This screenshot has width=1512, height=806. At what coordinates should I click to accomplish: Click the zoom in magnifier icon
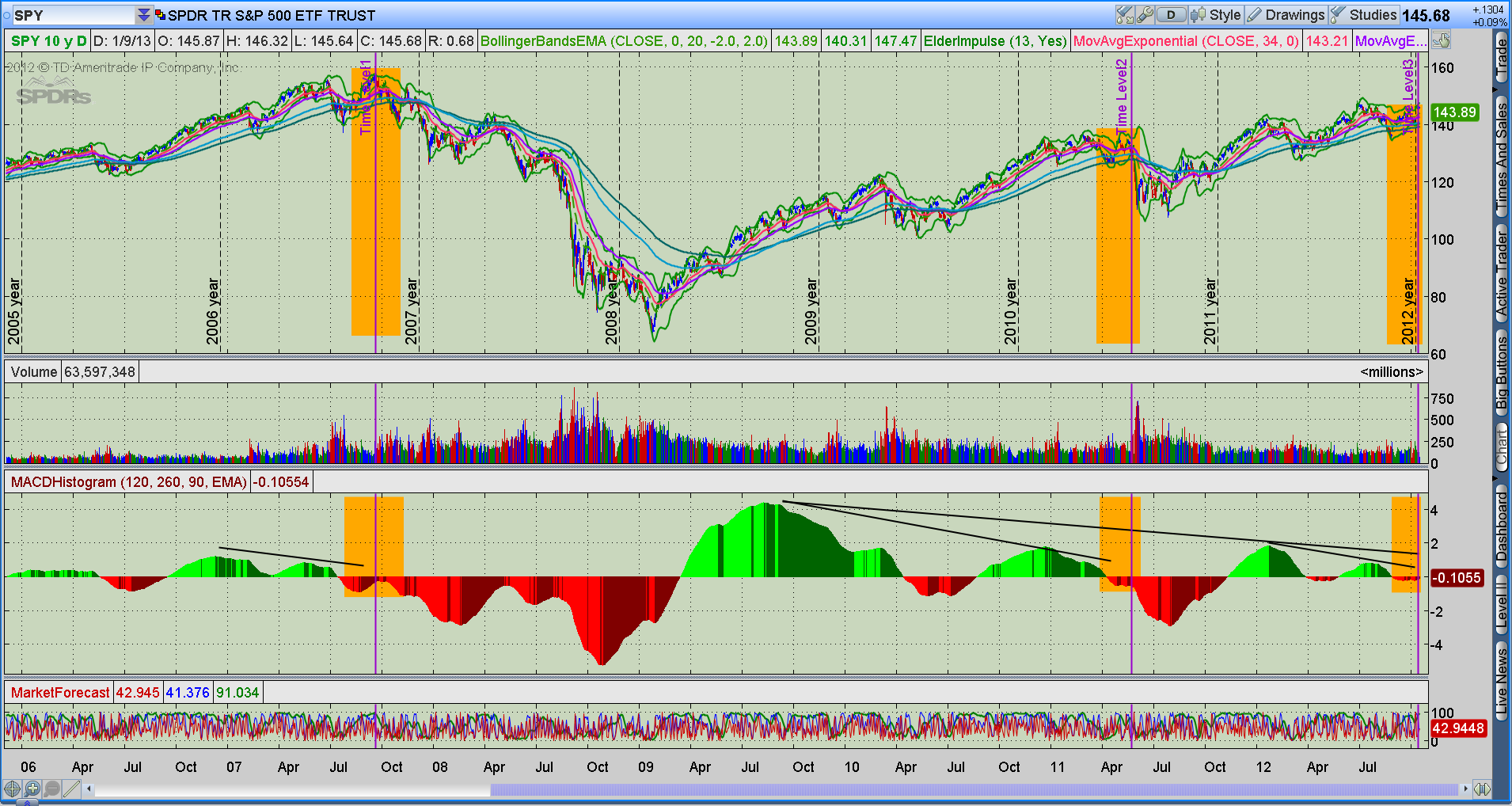32,789
